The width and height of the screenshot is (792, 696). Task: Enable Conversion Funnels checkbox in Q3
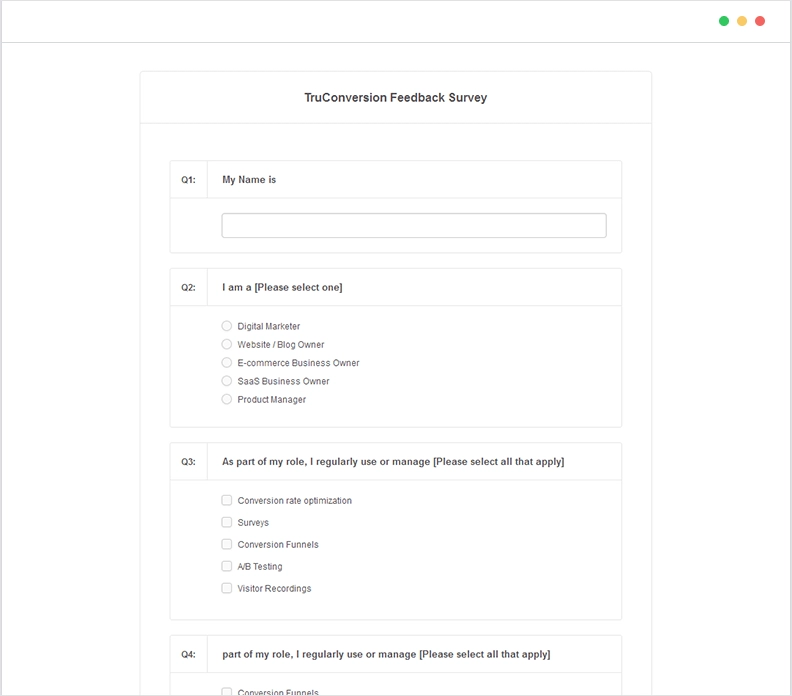[x=227, y=544]
